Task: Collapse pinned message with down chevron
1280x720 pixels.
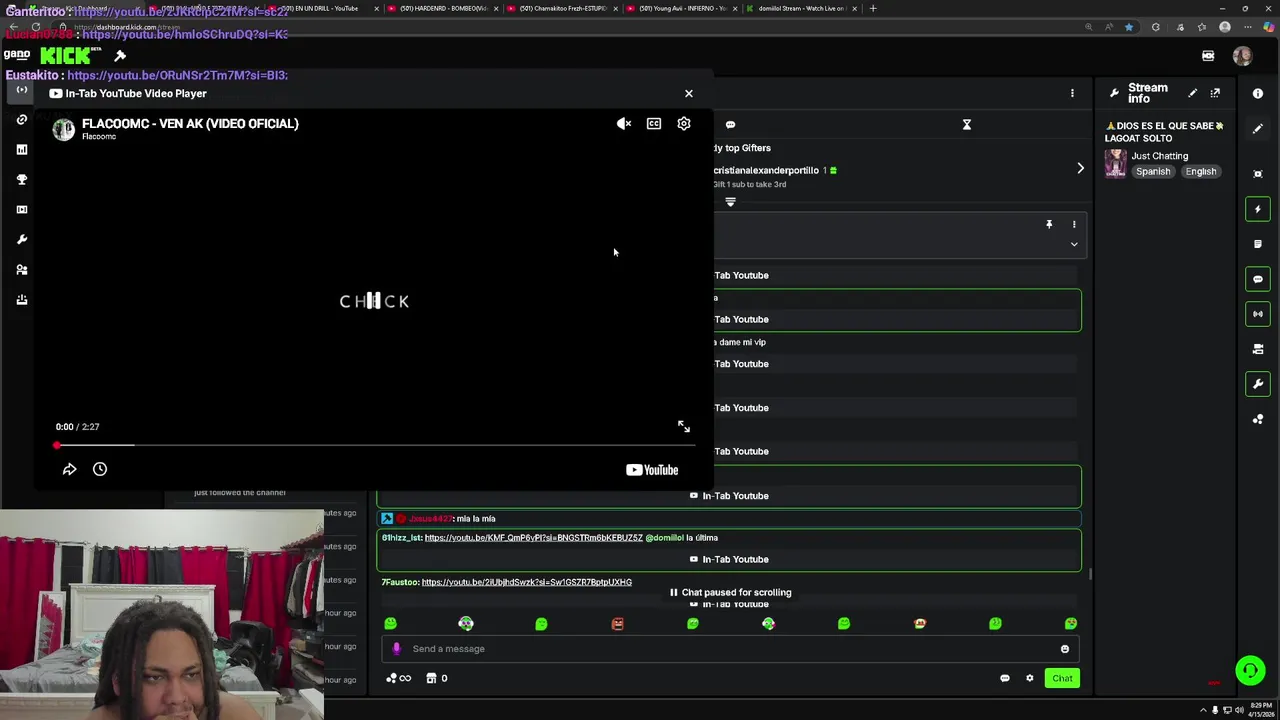Action: pyautogui.click(x=1074, y=244)
